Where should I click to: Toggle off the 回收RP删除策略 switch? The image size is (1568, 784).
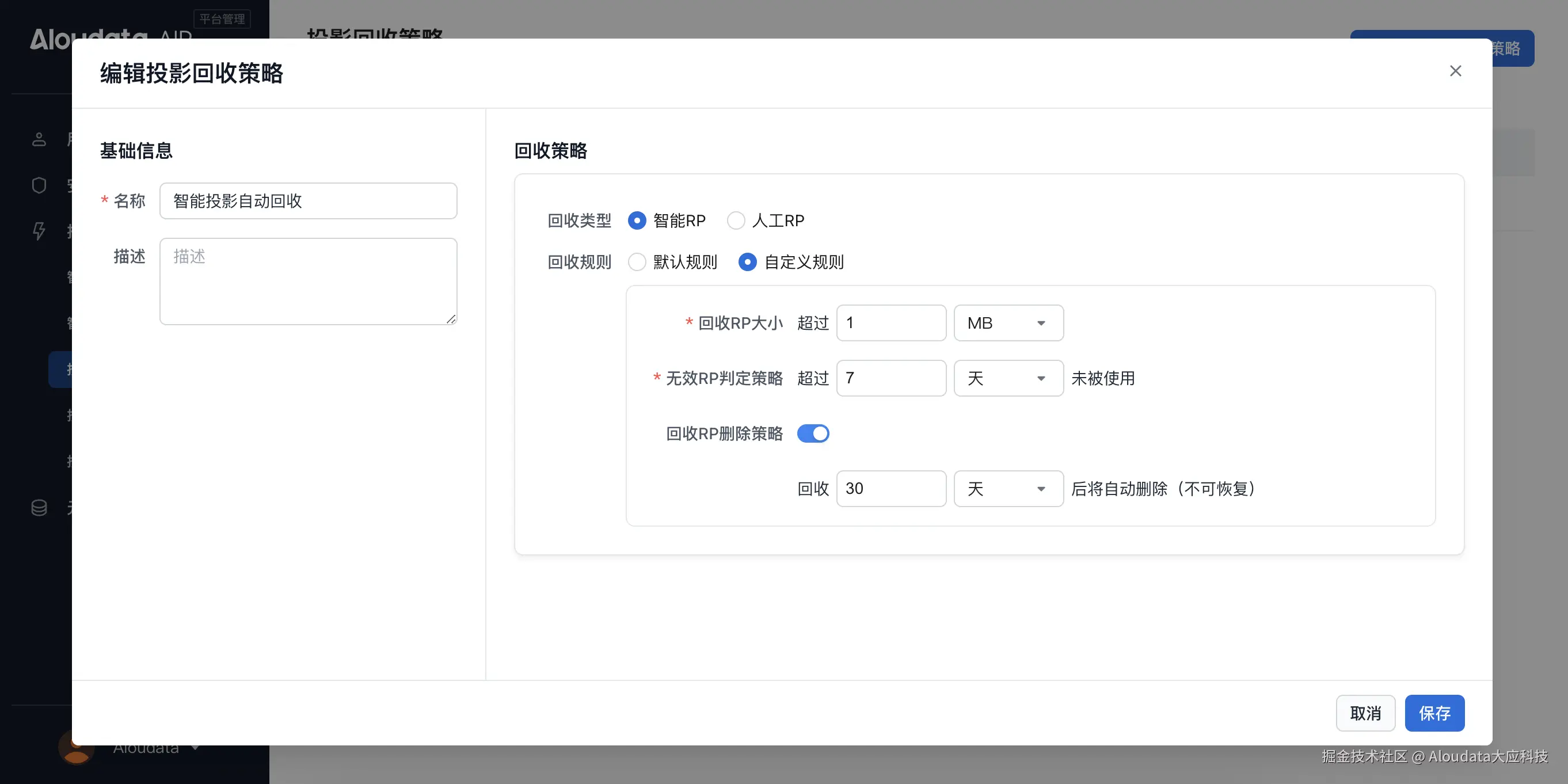813,433
